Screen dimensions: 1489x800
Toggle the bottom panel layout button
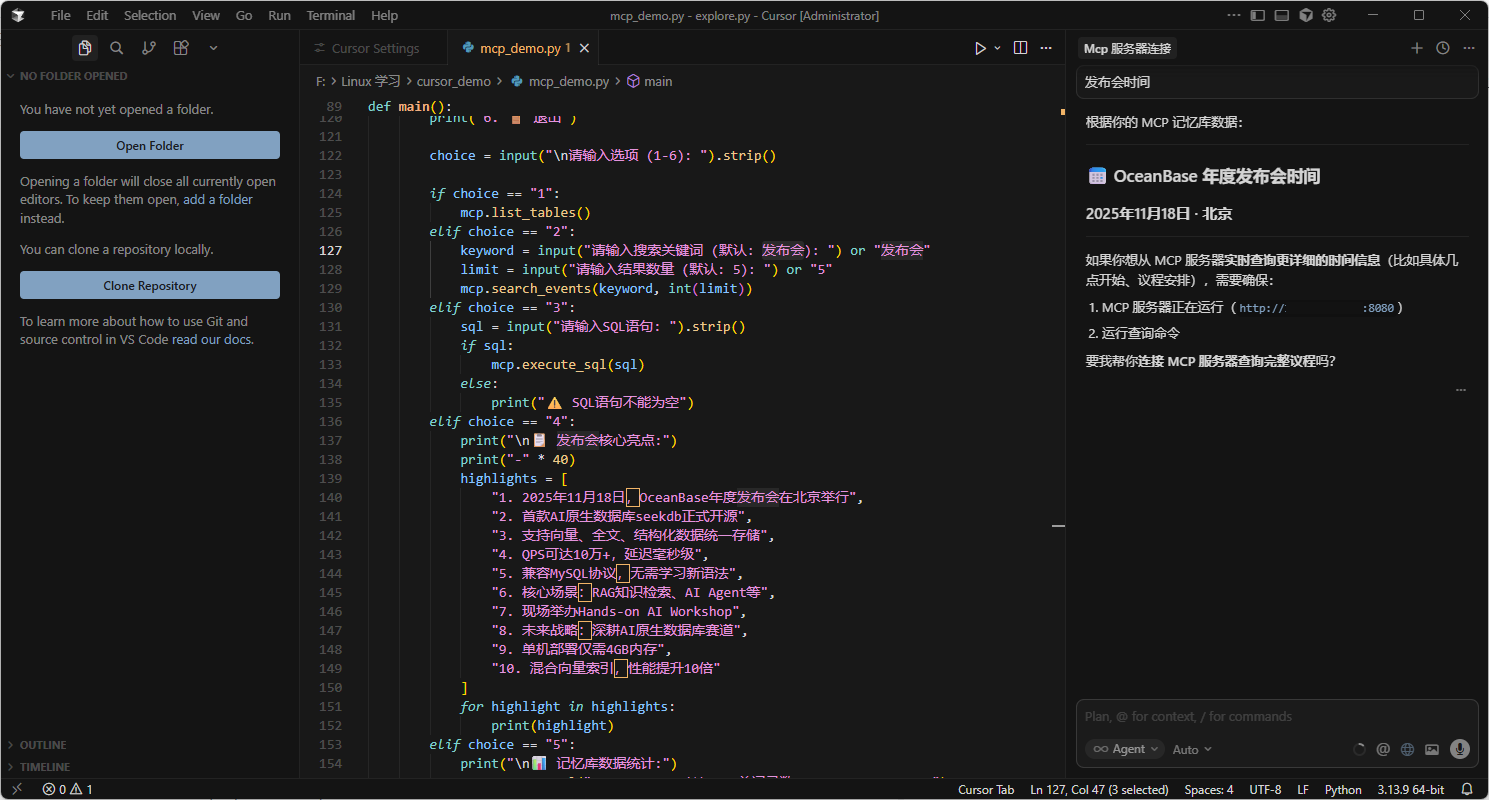(x=1281, y=15)
